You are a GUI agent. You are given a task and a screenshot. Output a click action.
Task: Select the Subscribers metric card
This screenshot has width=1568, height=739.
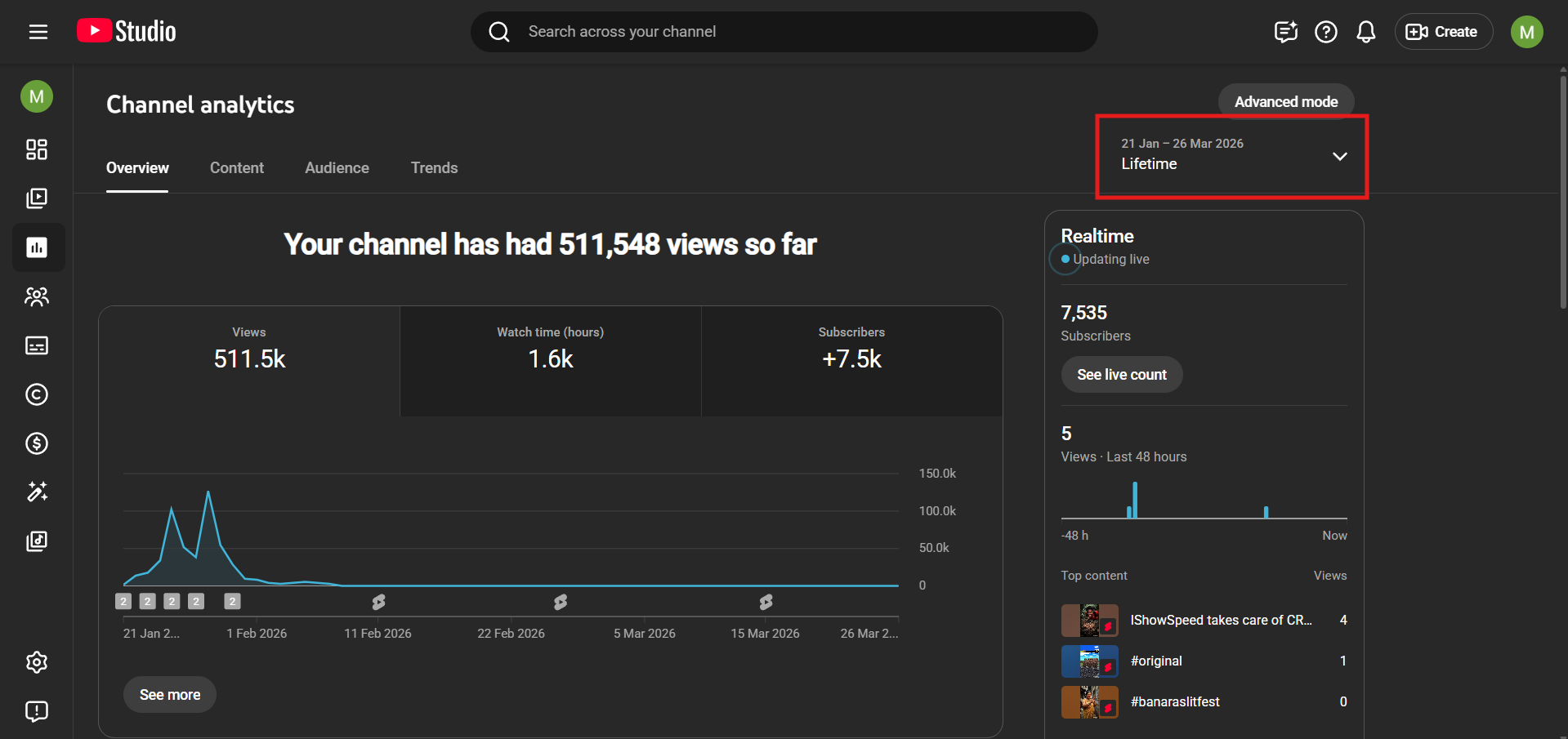pyautogui.click(x=851, y=360)
